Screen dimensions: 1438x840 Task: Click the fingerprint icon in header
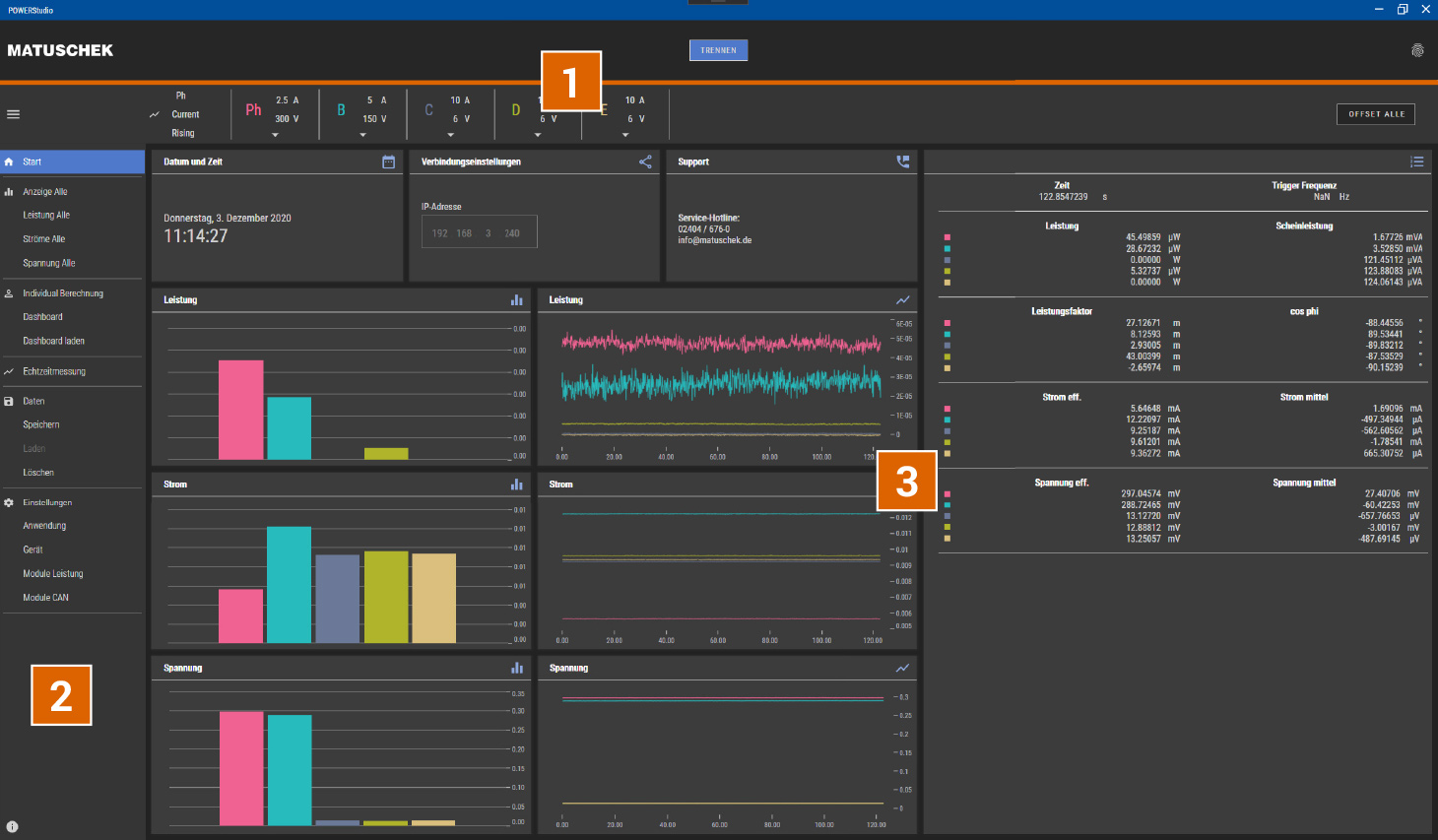pyautogui.click(x=1417, y=50)
